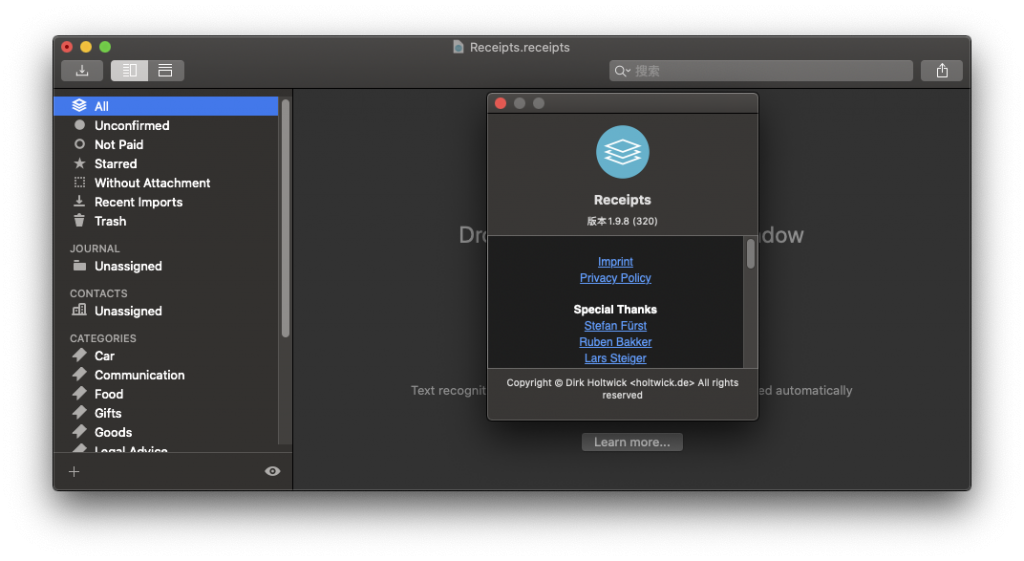The image size is (1024, 561).
Task: Close the About Receipts dialog
Action: click(501, 103)
